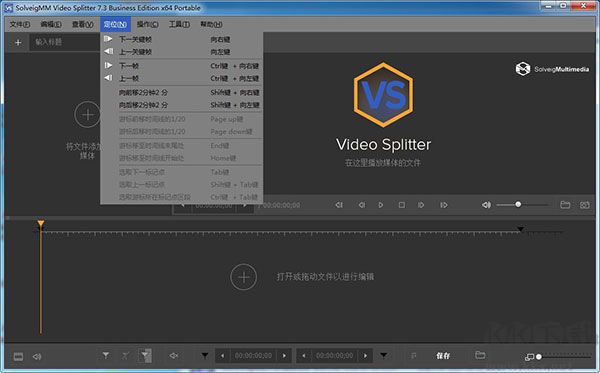This screenshot has height=373, width=600.
Task: Click the 打开或拖动文件以进行编辑 timeline text
Action: coord(325,277)
